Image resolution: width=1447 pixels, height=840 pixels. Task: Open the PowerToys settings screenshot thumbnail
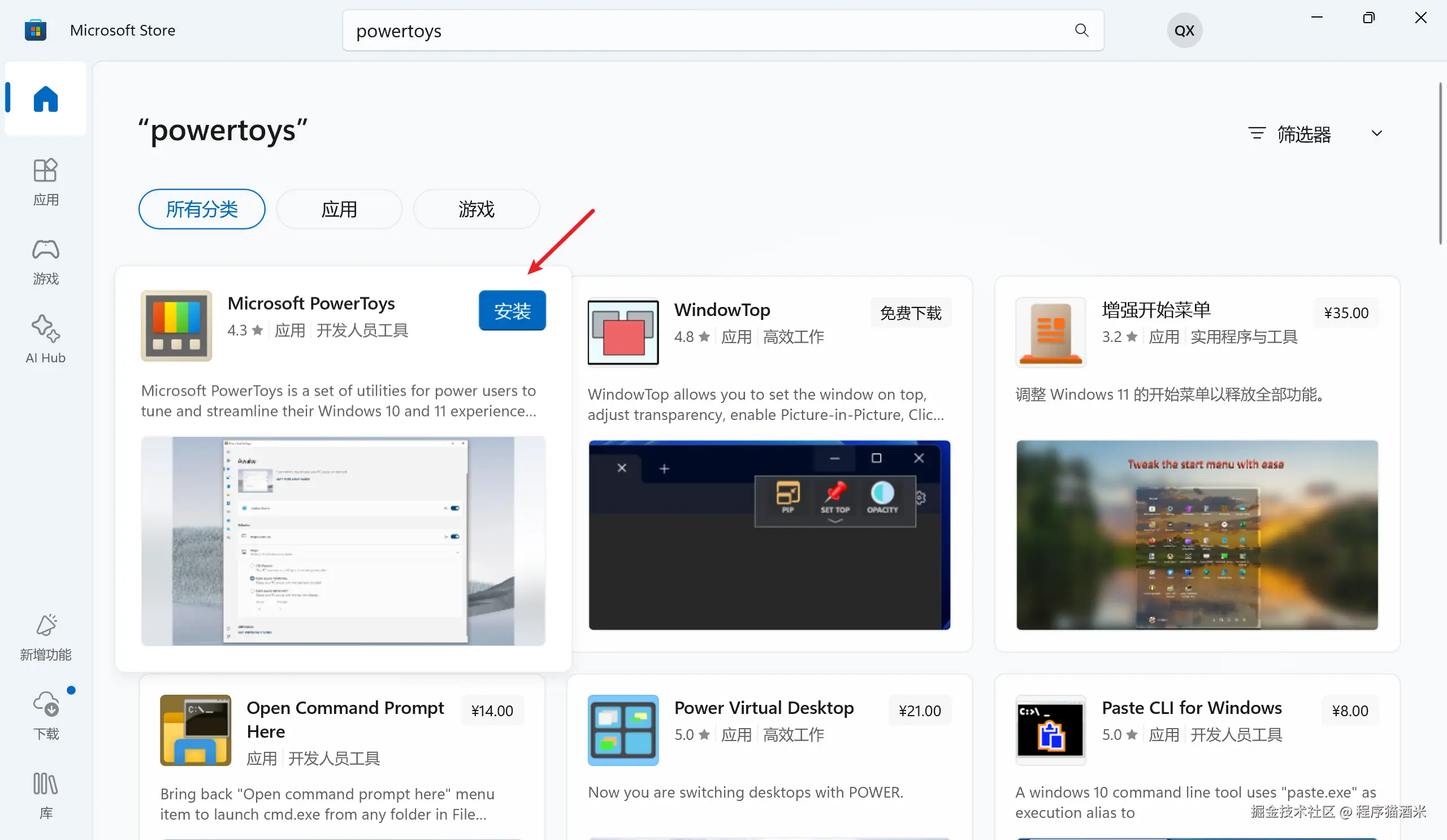click(343, 540)
